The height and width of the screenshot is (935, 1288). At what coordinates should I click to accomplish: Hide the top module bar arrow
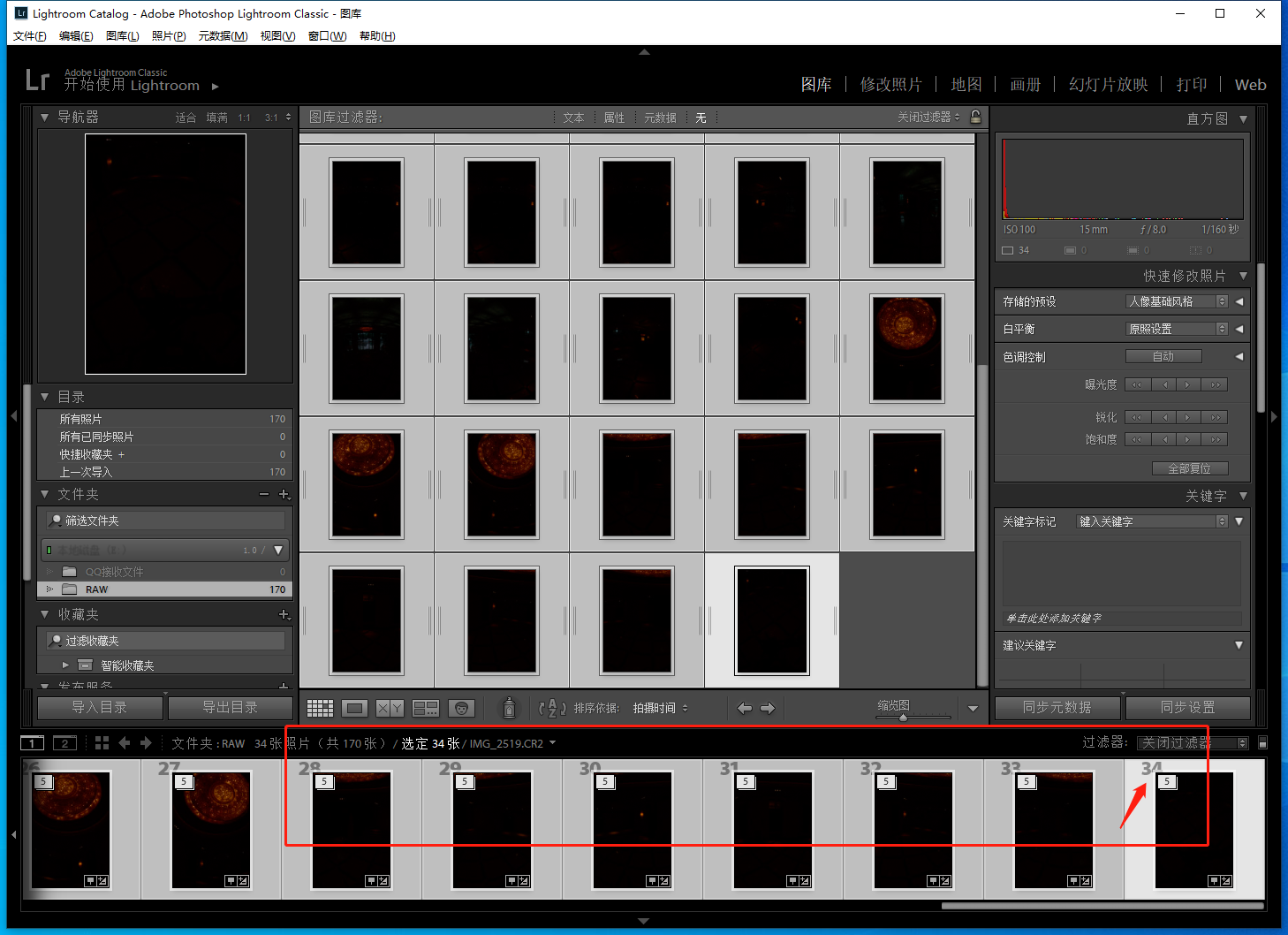644,52
